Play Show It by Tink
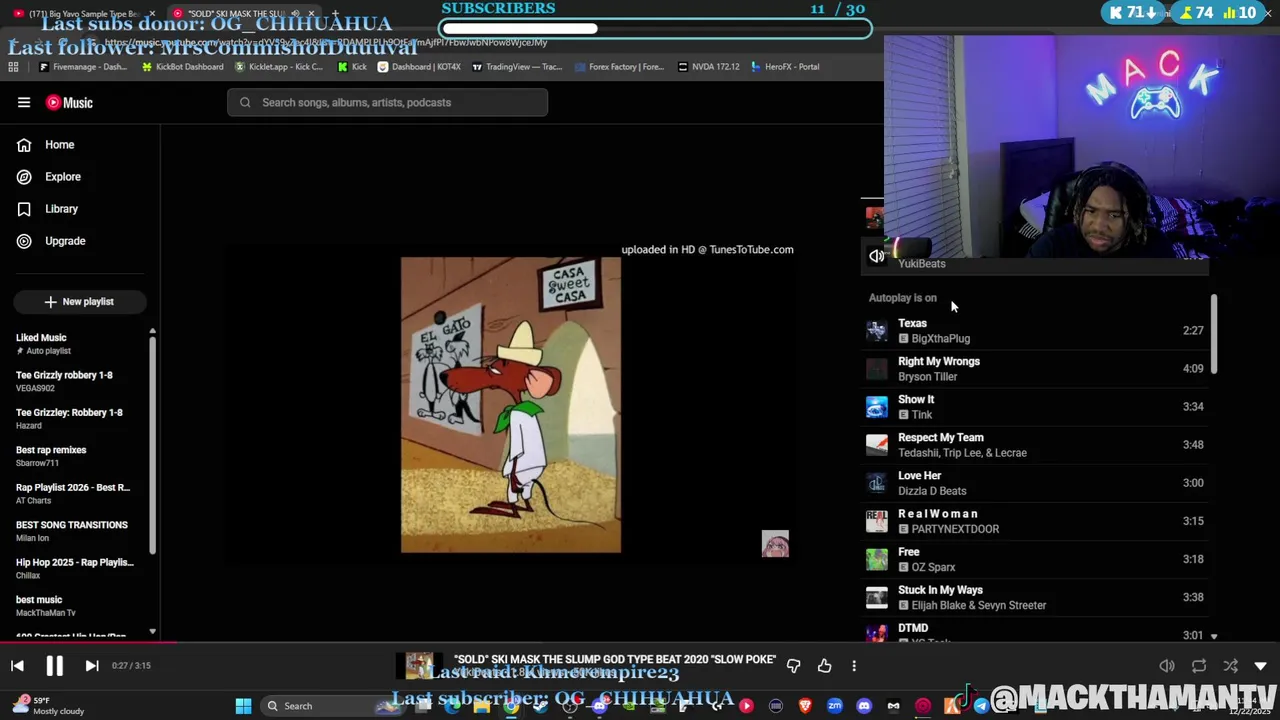1280x720 pixels. click(x=1035, y=407)
